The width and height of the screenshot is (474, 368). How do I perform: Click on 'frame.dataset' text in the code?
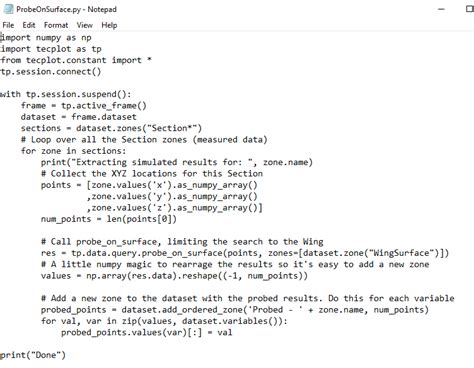(104, 117)
